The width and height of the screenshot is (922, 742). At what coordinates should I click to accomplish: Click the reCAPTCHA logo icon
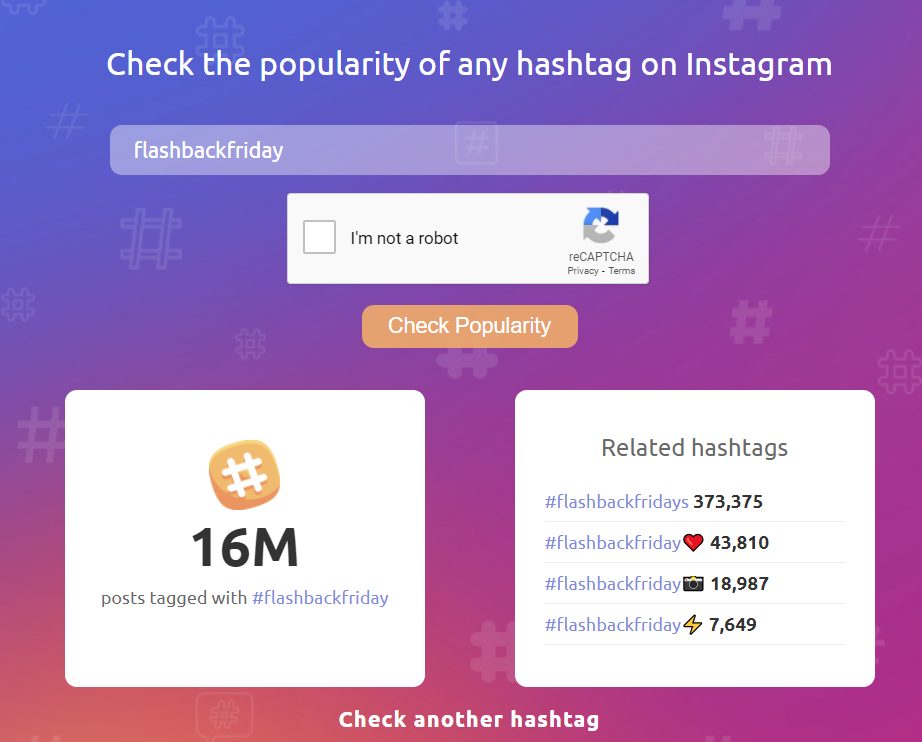[601, 225]
